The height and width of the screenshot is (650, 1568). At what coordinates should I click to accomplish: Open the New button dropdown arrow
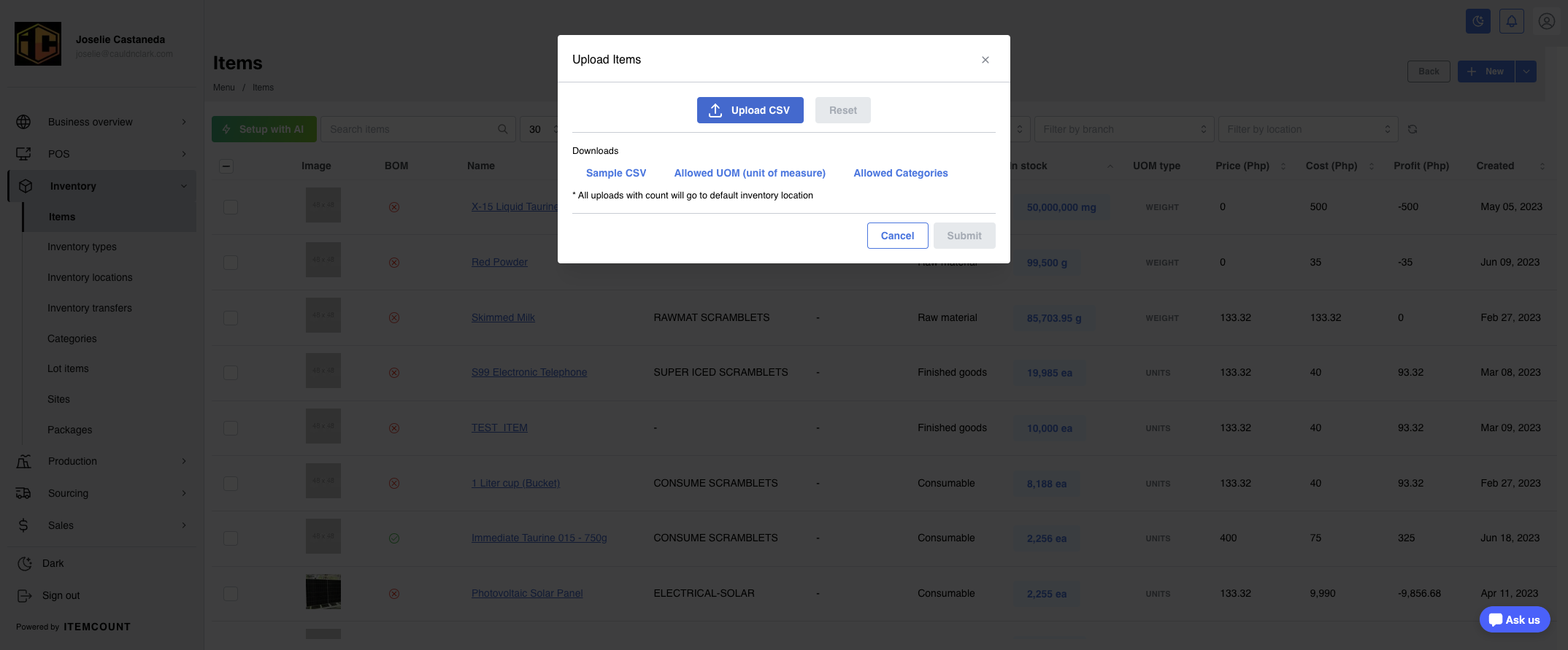pos(1526,71)
